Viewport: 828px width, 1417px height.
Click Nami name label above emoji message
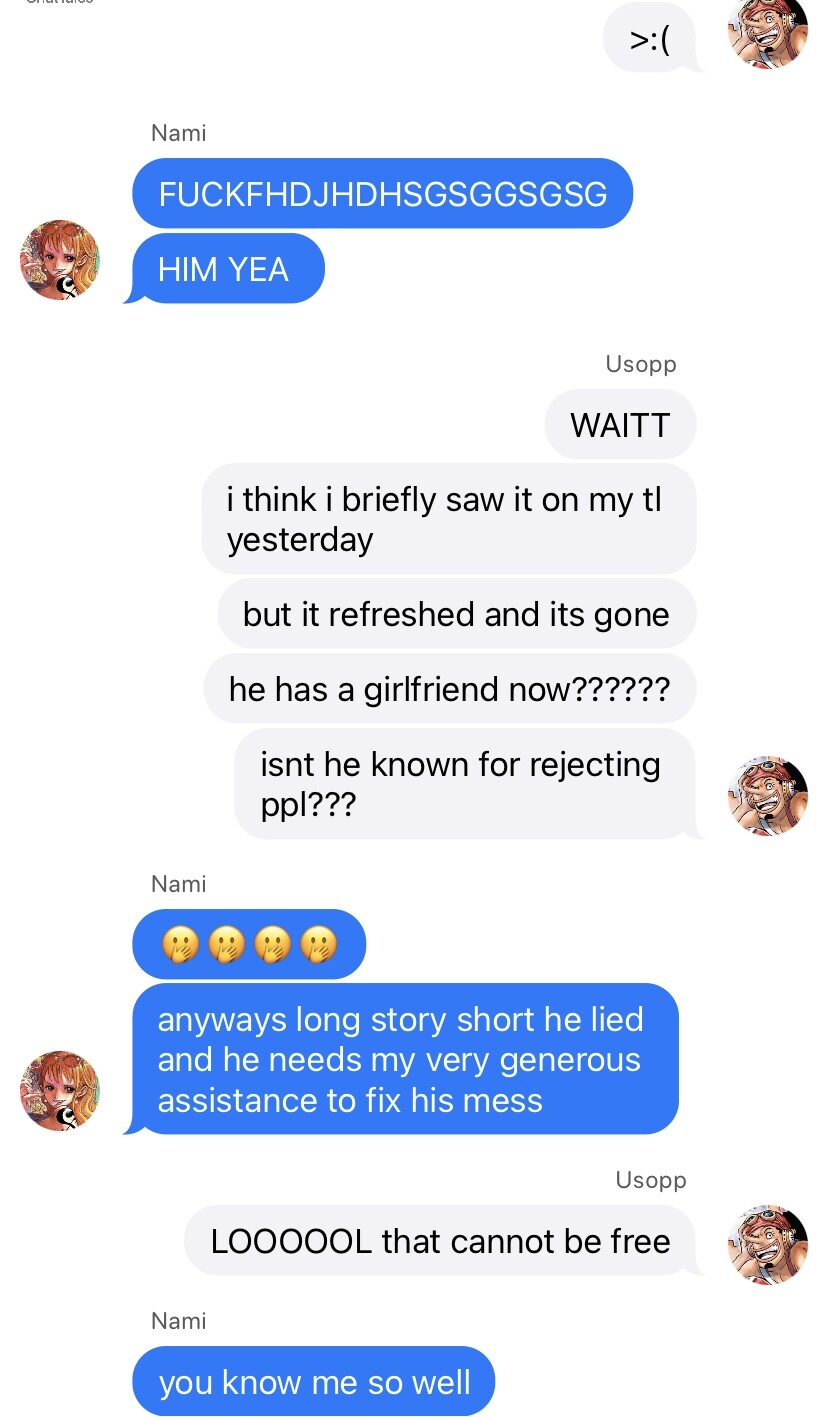[x=179, y=884]
